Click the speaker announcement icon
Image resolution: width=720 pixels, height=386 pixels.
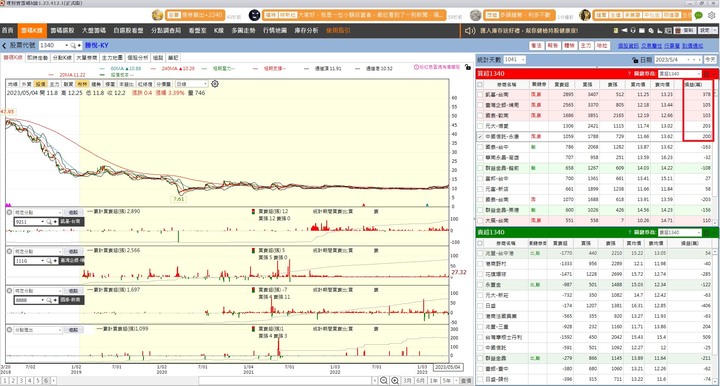coord(470,31)
